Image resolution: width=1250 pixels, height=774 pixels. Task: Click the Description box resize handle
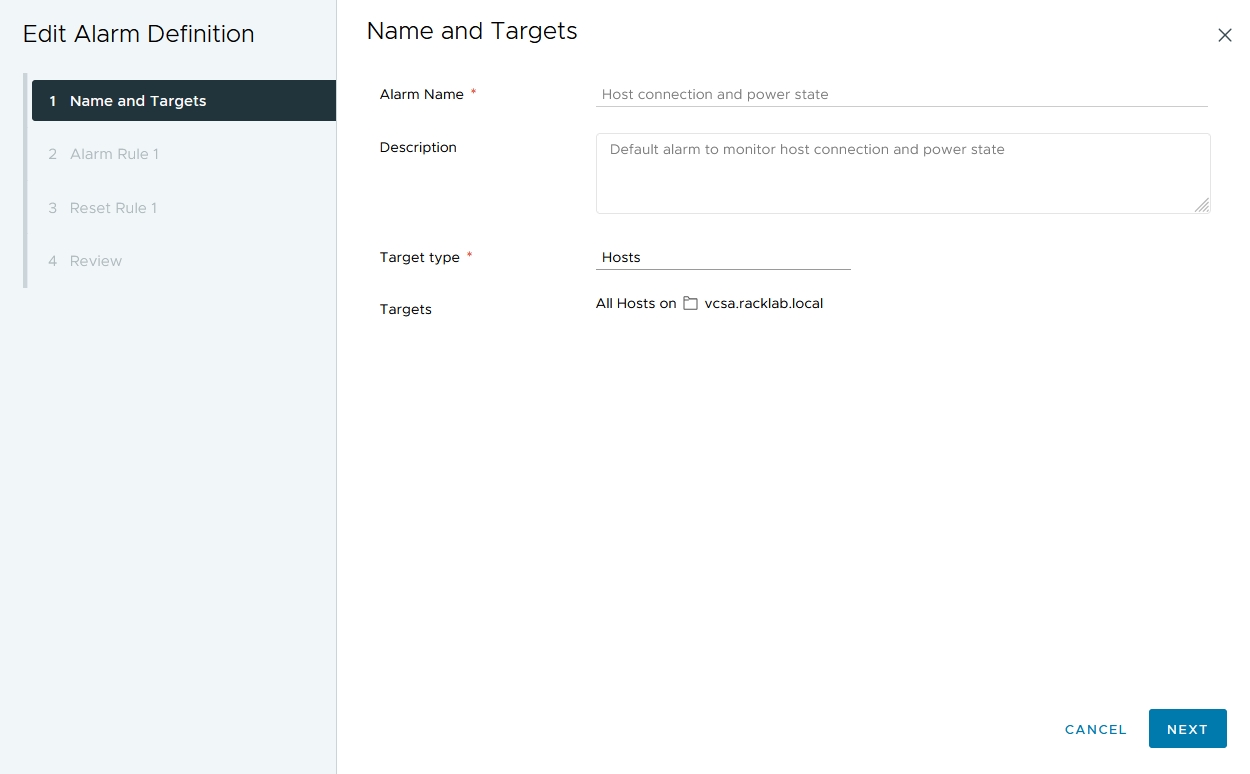point(1204,207)
